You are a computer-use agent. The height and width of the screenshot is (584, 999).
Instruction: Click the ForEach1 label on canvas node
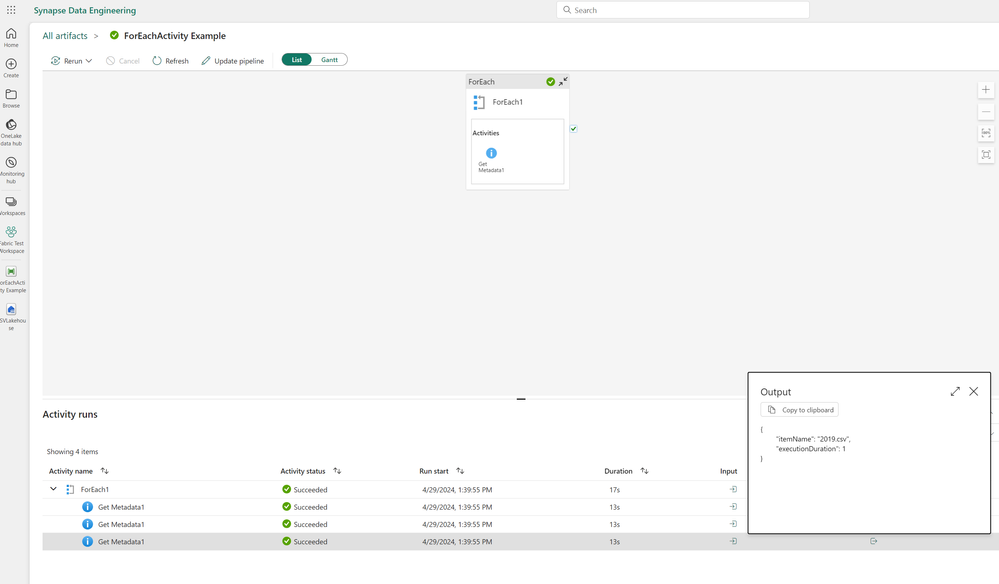507,102
